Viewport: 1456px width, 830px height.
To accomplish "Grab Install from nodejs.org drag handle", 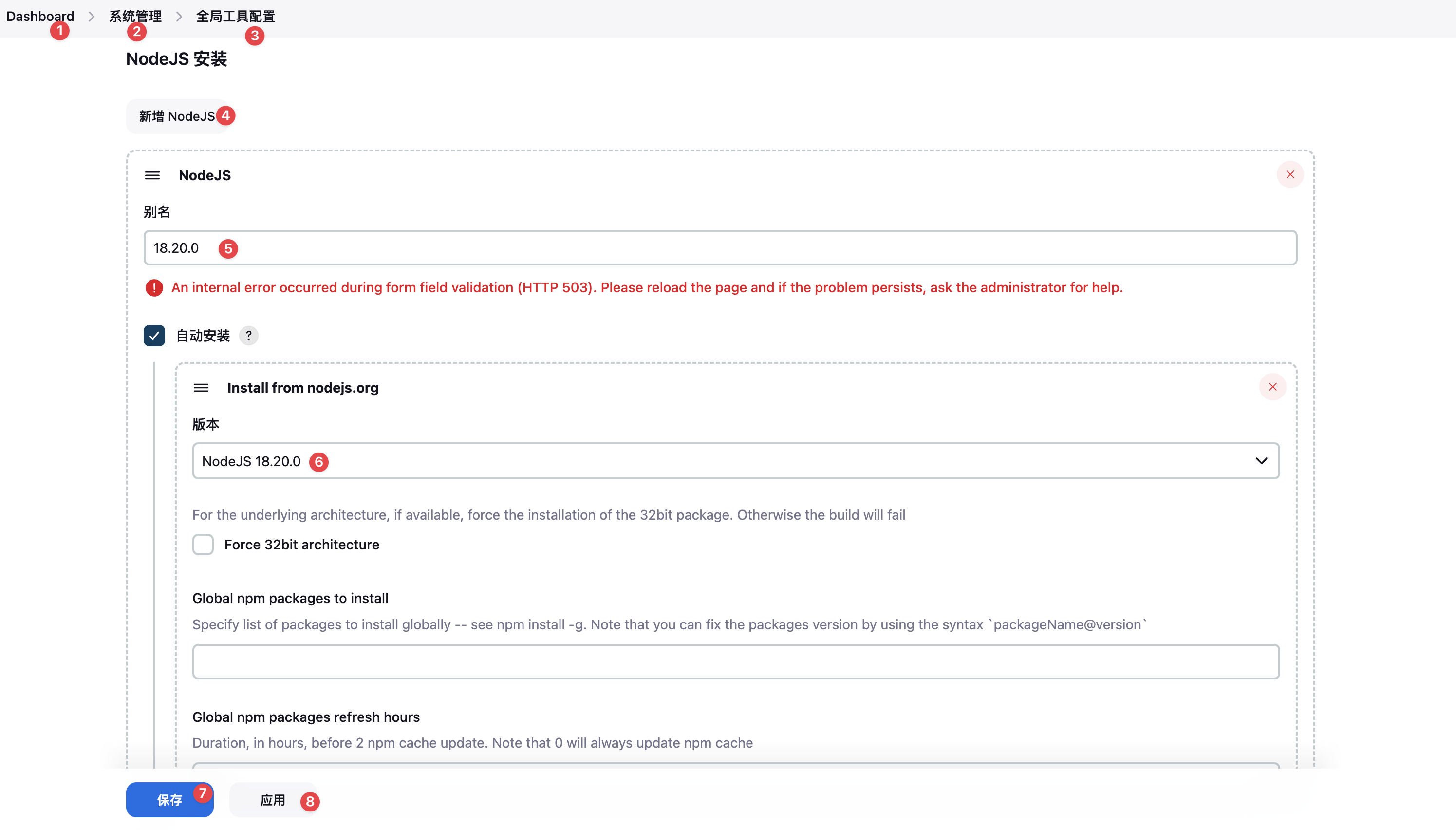I will click(x=201, y=388).
